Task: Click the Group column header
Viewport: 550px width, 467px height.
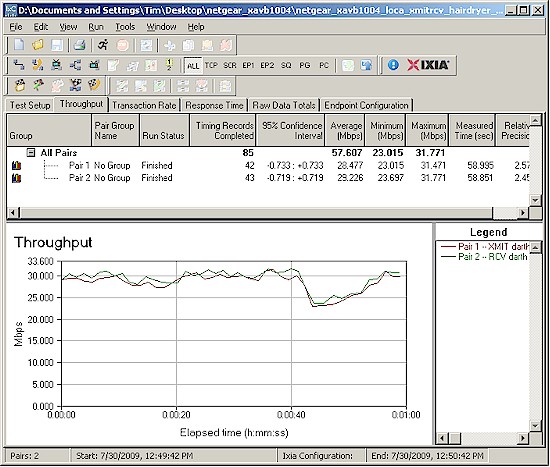Action: point(49,130)
